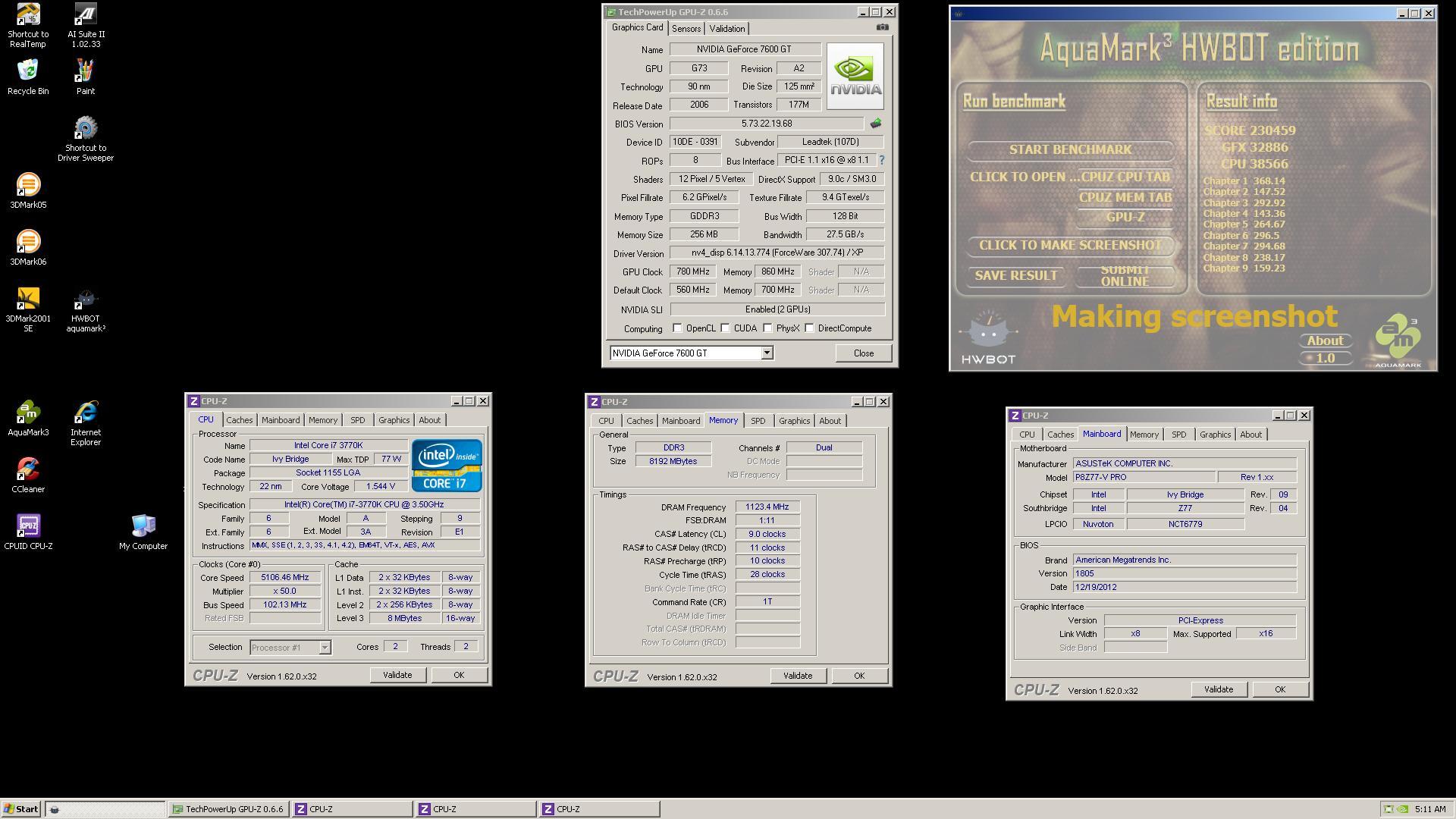The height and width of the screenshot is (819, 1456).
Task: Launch 3DMark06 desktop shortcut
Action: [28, 248]
